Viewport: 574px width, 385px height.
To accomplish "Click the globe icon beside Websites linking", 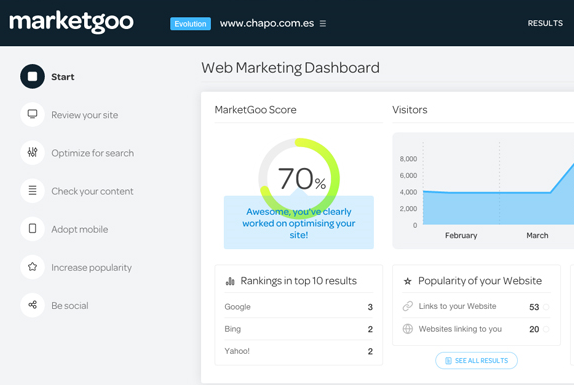I will tap(408, 329).
